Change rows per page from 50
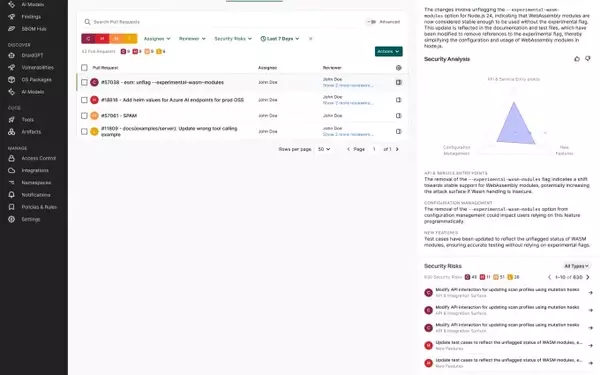 click(x=324, y=149)
